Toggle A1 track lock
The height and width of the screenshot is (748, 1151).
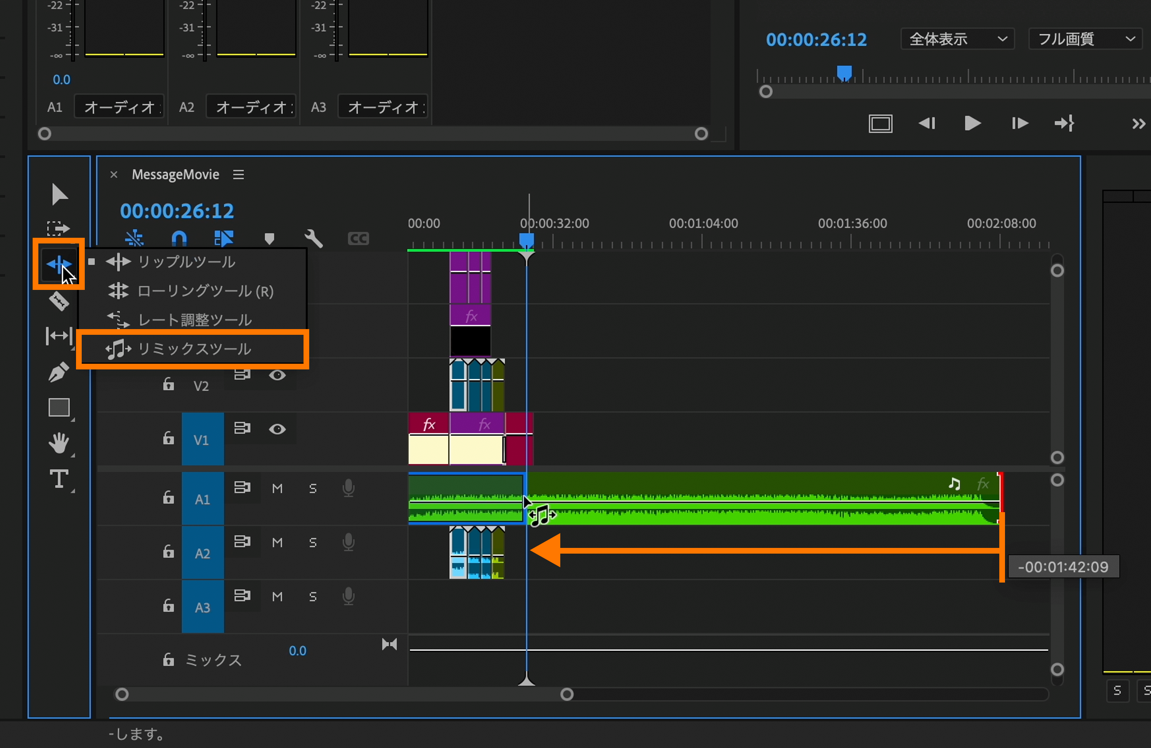168,498
